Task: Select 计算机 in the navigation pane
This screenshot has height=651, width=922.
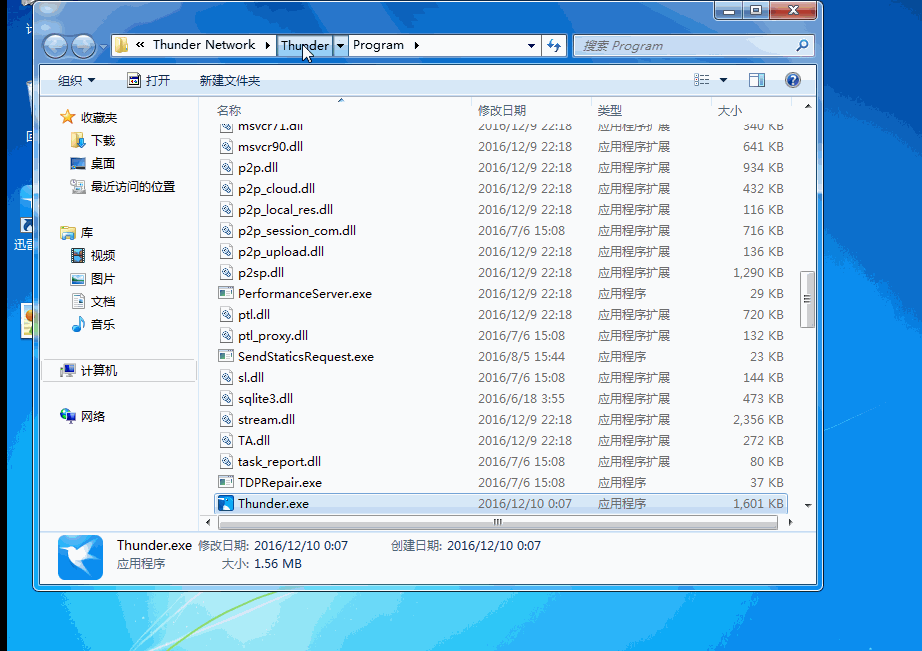Action: (x=98, y=370)
